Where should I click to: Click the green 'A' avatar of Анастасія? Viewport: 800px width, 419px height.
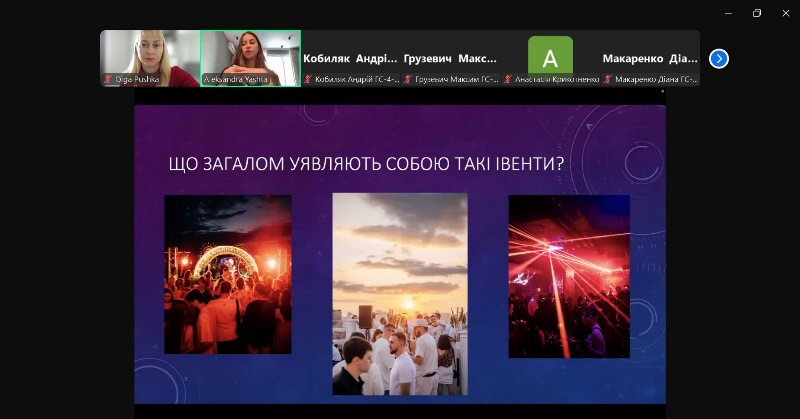(x=550, y=55)
